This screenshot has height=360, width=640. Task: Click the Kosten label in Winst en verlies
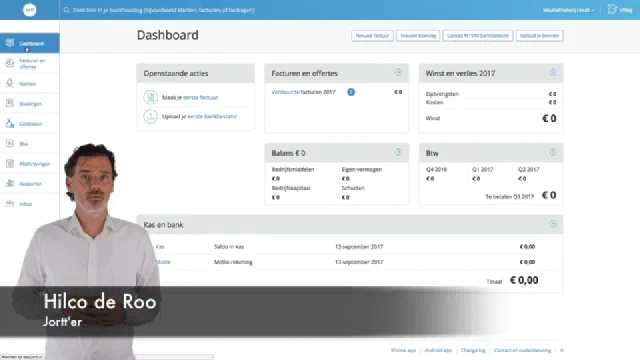coord(434,102)
